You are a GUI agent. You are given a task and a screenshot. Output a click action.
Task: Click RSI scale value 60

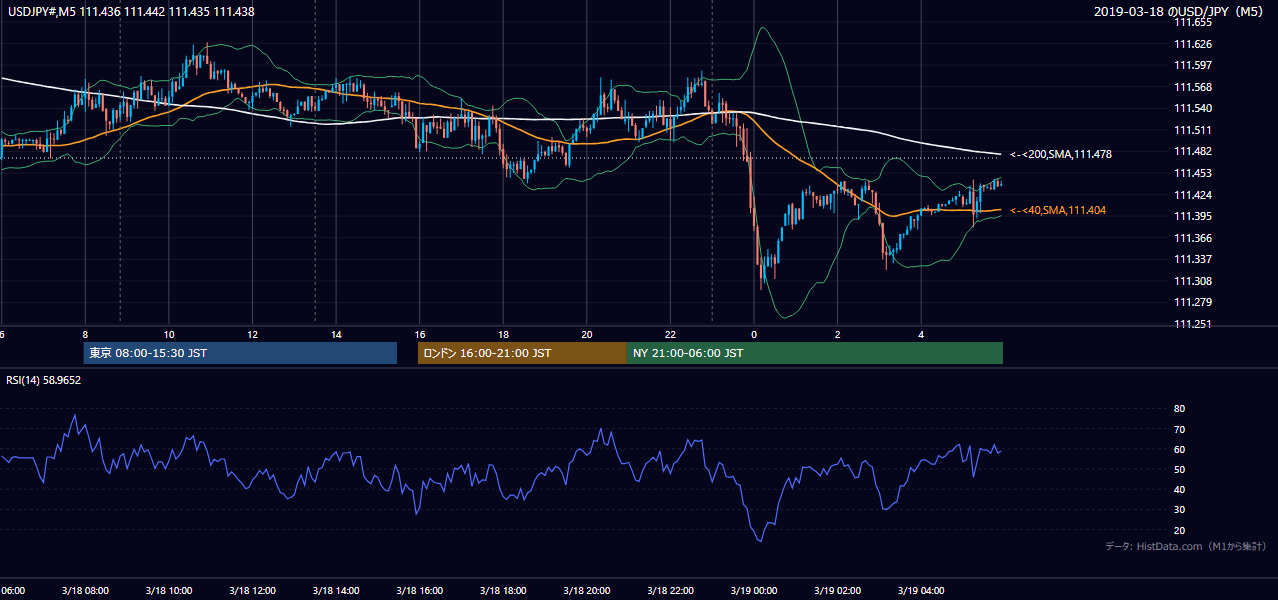(x=1179, y=449)
